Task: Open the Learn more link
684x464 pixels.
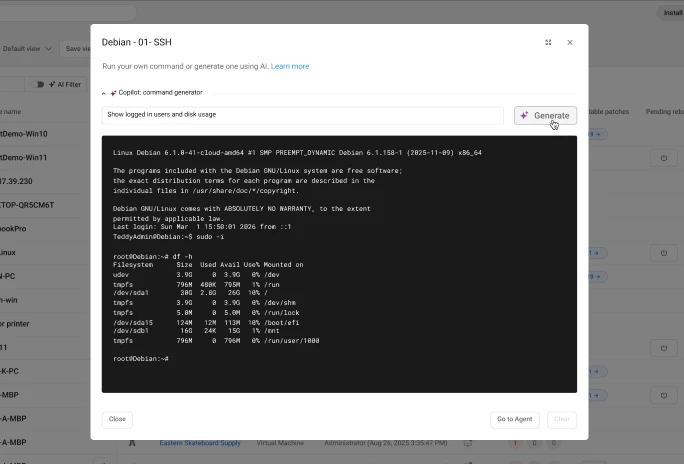Action: tap(290, 66)
